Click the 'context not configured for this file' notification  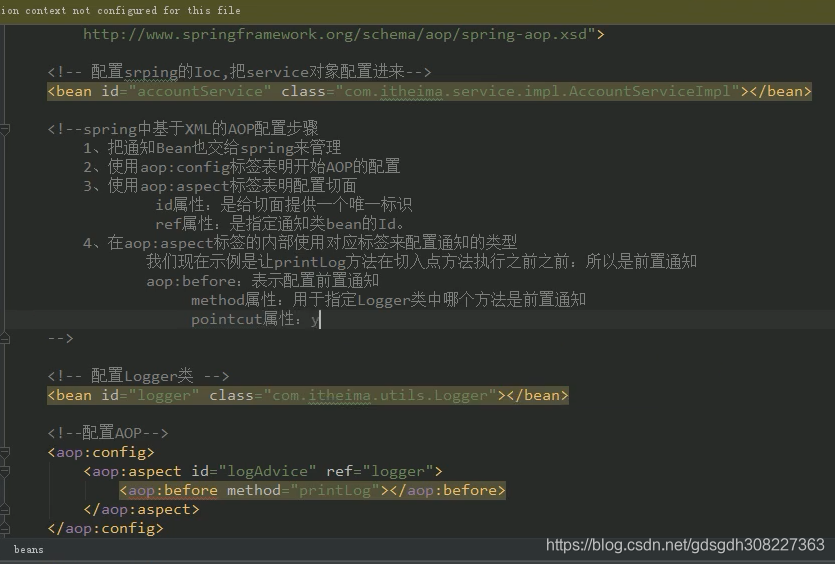pyautogui.click(x=120, y=10)
